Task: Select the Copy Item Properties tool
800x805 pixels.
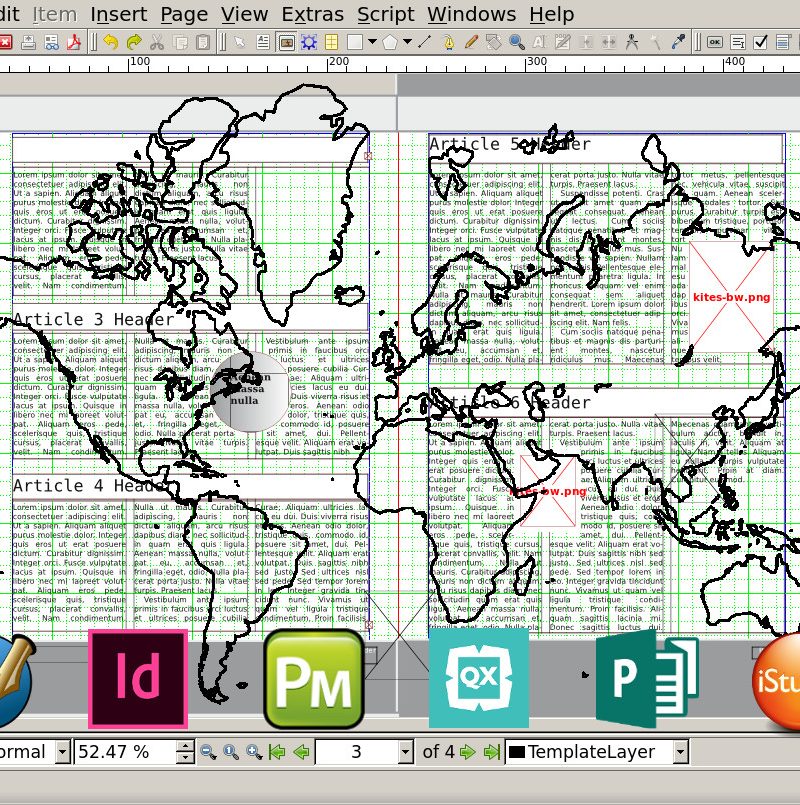Action: pyautogui.click(x=655, y=42)
